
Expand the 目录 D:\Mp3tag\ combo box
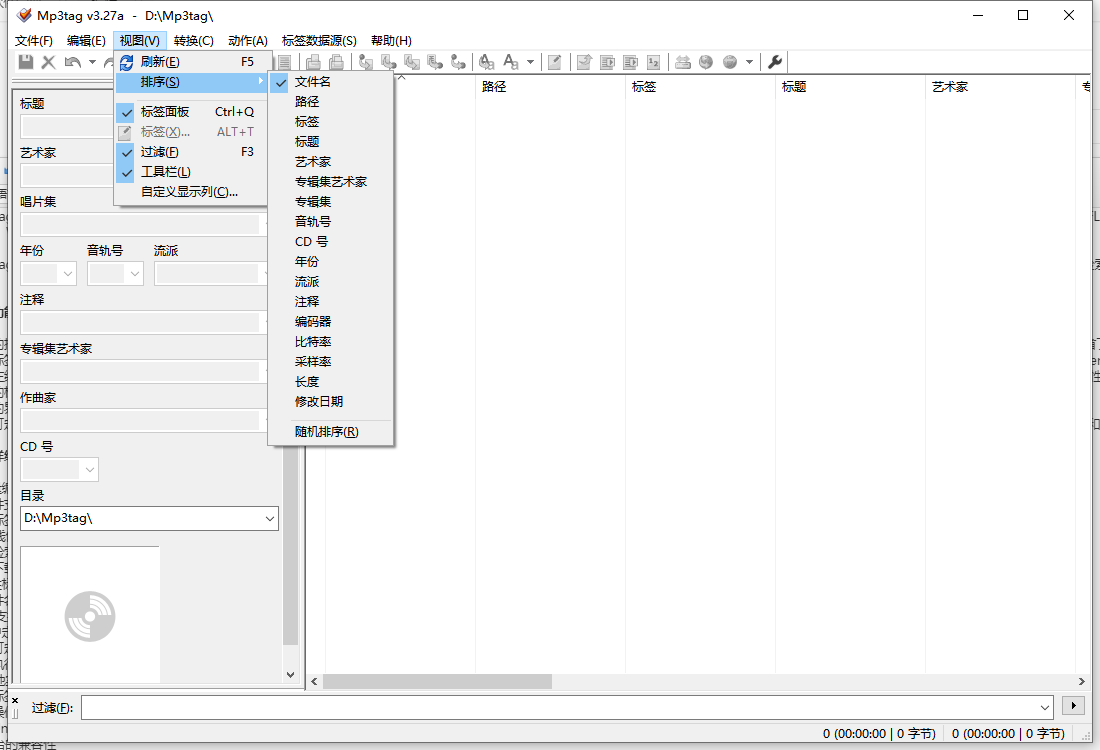point(269,518)
